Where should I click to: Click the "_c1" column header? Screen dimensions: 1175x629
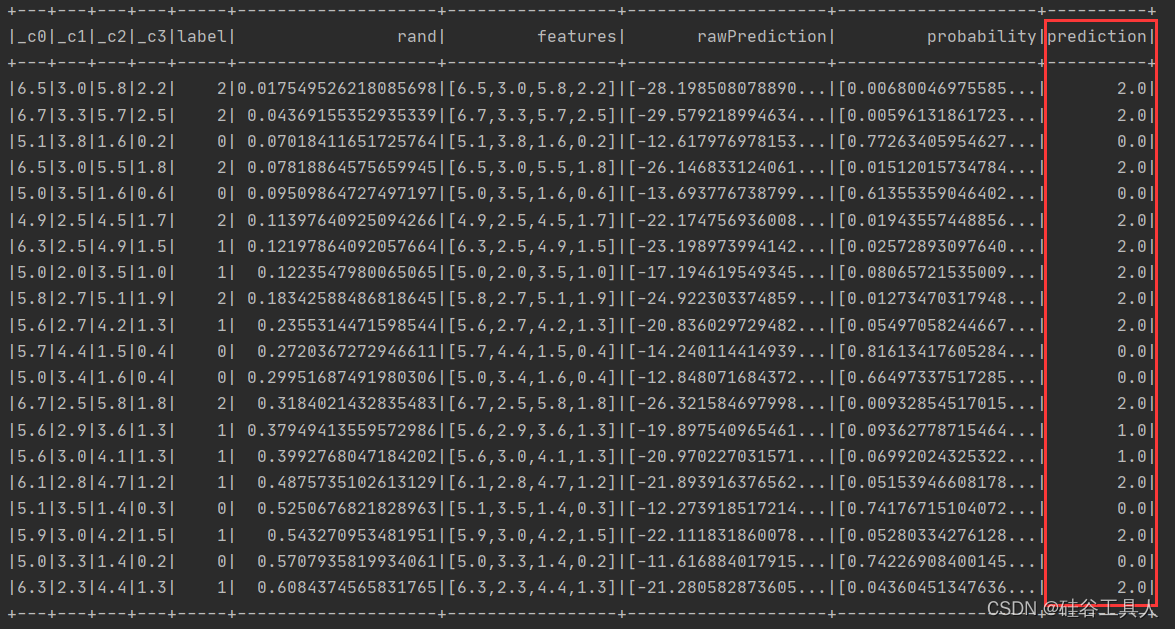click(x=71, y=37)
